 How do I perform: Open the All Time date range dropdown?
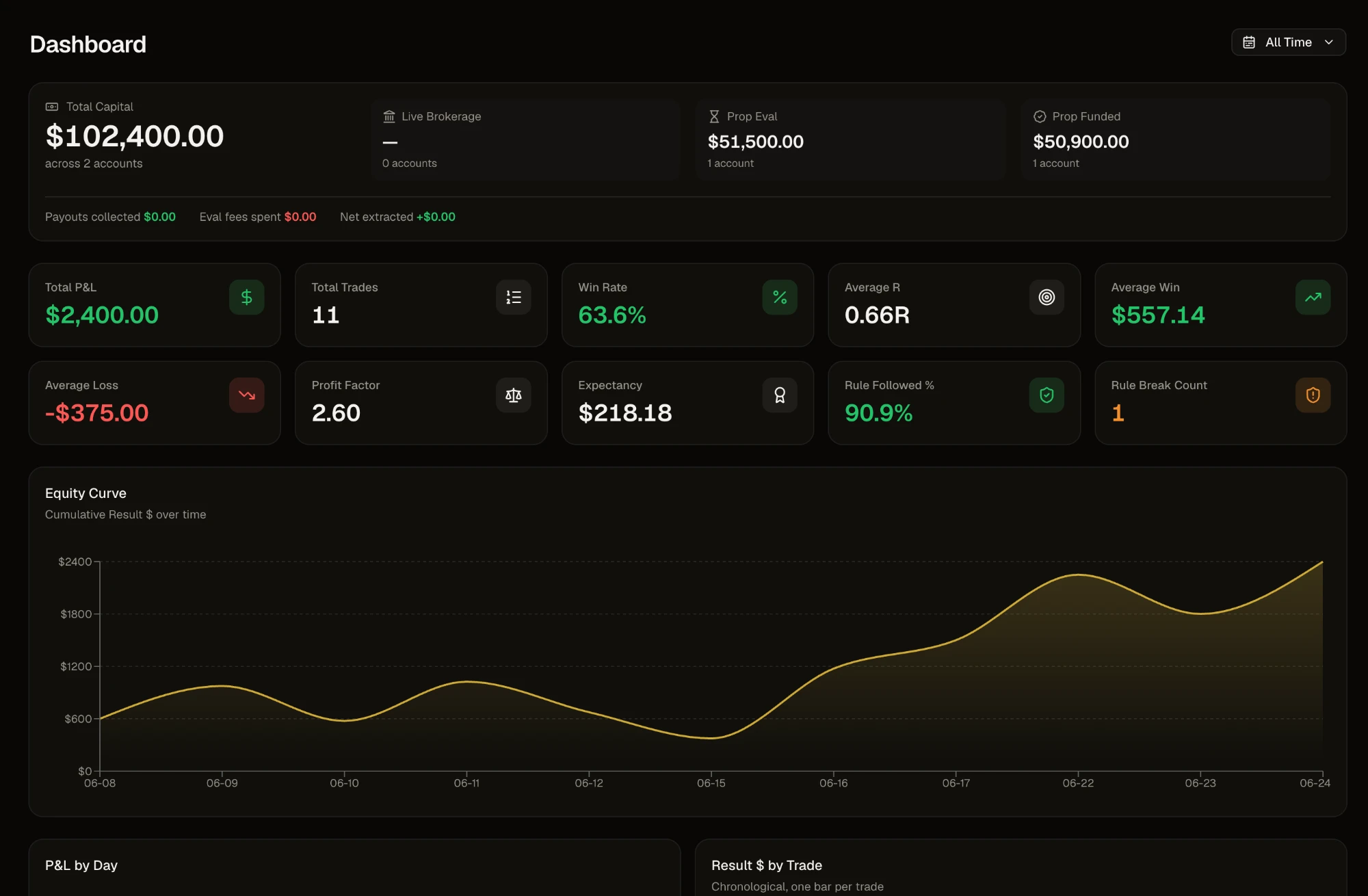[1288, 42]
